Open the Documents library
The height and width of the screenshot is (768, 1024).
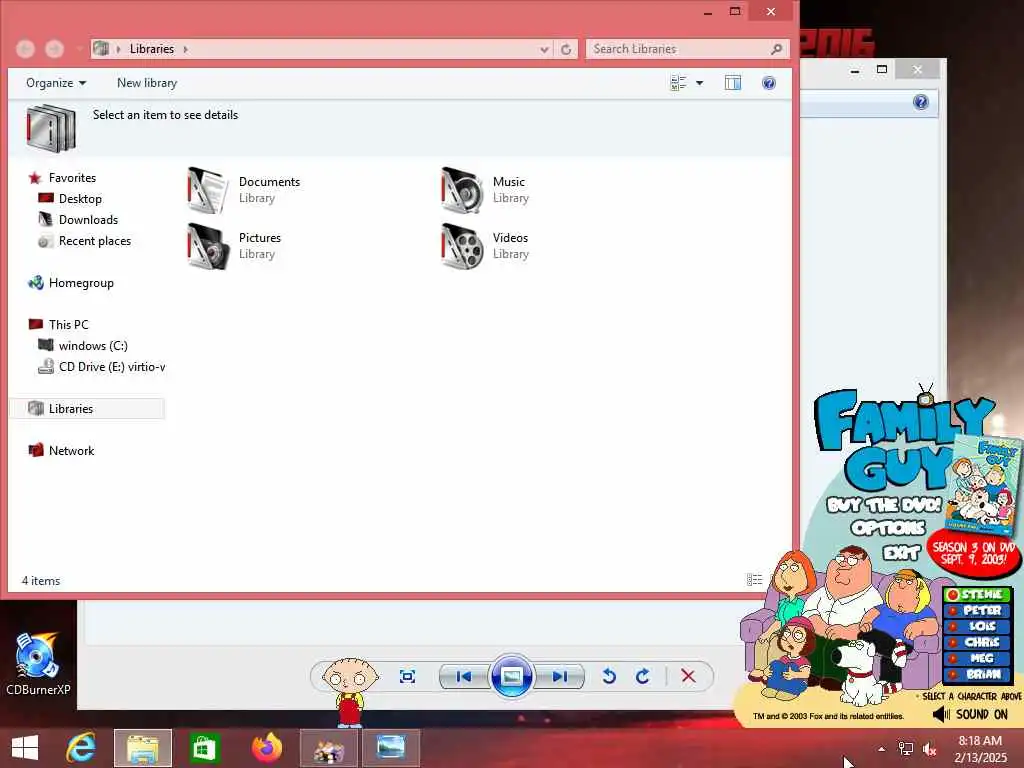pyautogui.click(x=244, y=190)
